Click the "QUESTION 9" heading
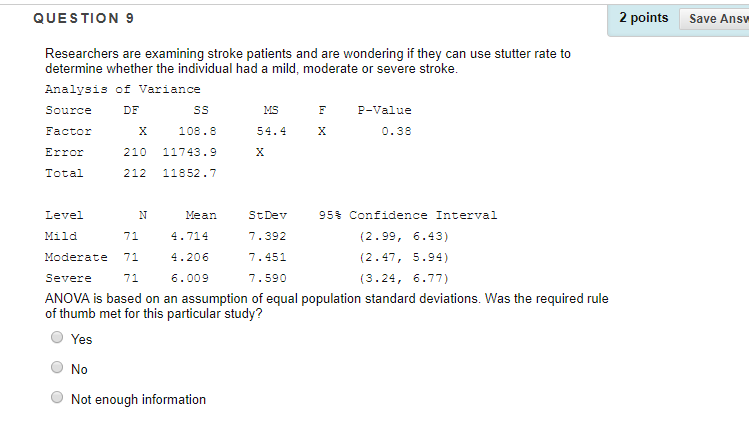Viewport: 749px width, 448px height. tap(84, 19)
